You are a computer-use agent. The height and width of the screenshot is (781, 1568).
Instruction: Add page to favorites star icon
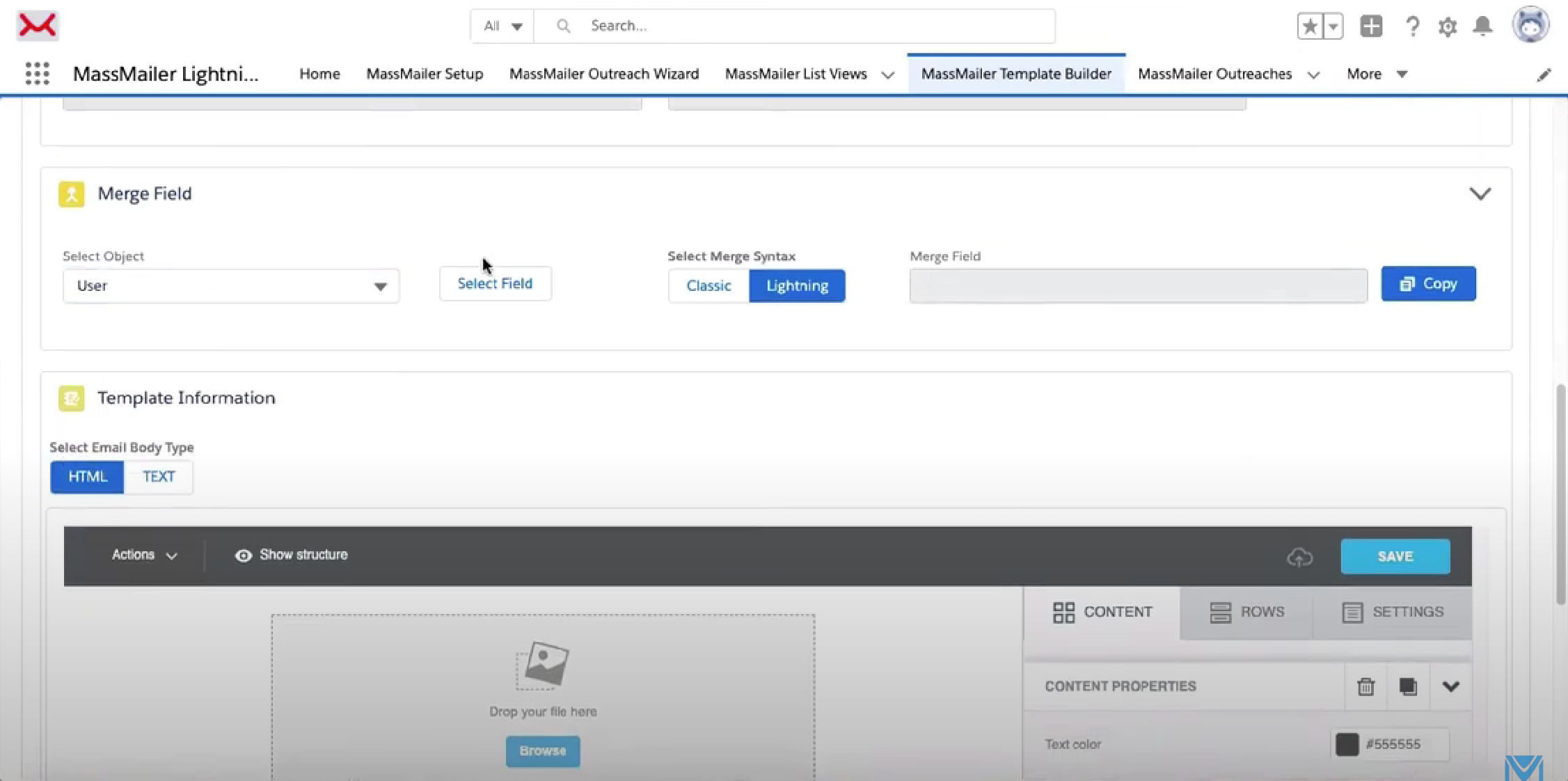point(1310,26)
